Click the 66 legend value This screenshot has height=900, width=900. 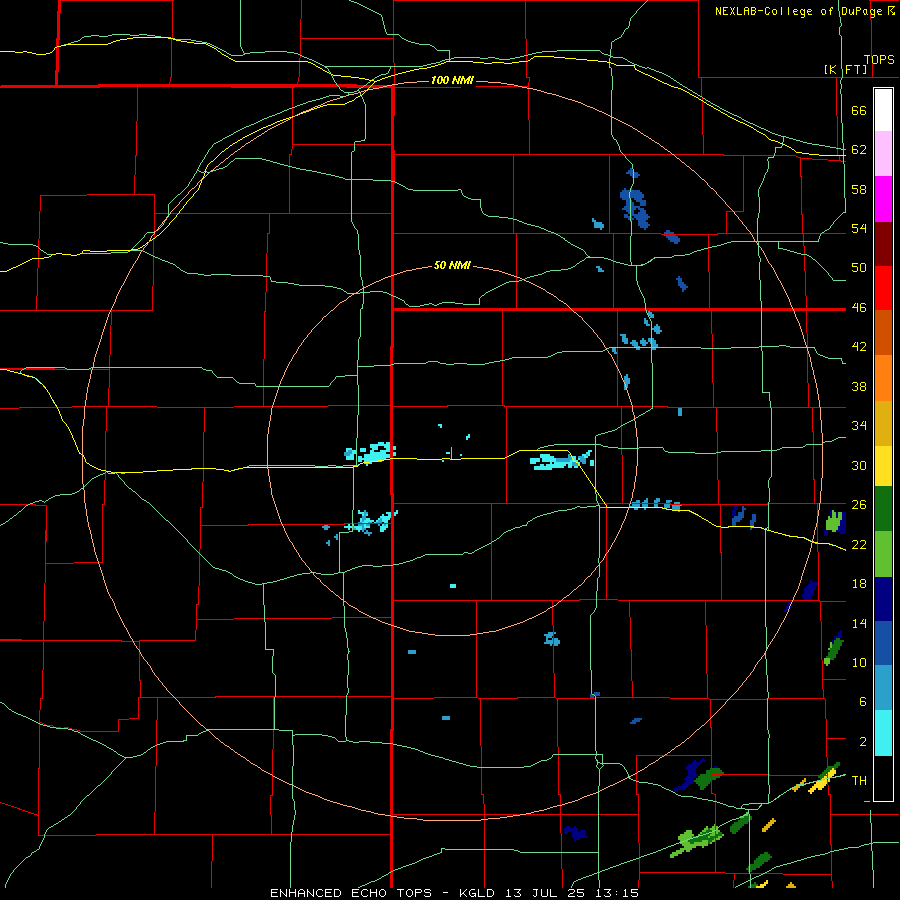(859, 111)
